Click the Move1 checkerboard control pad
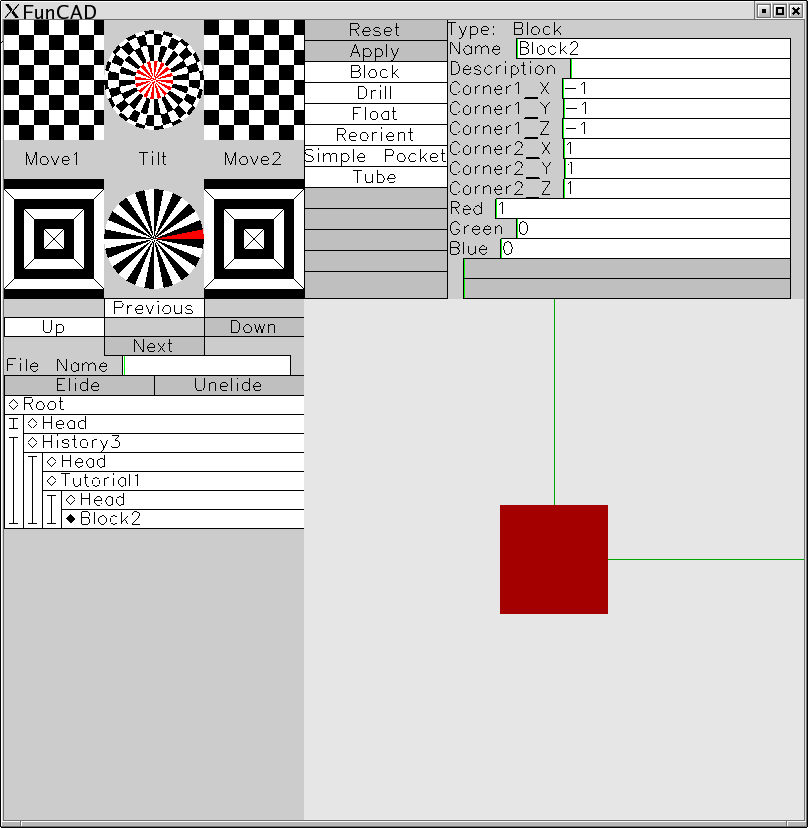The height and width of the screenshot is (828, 808). (x=54, y=80)
